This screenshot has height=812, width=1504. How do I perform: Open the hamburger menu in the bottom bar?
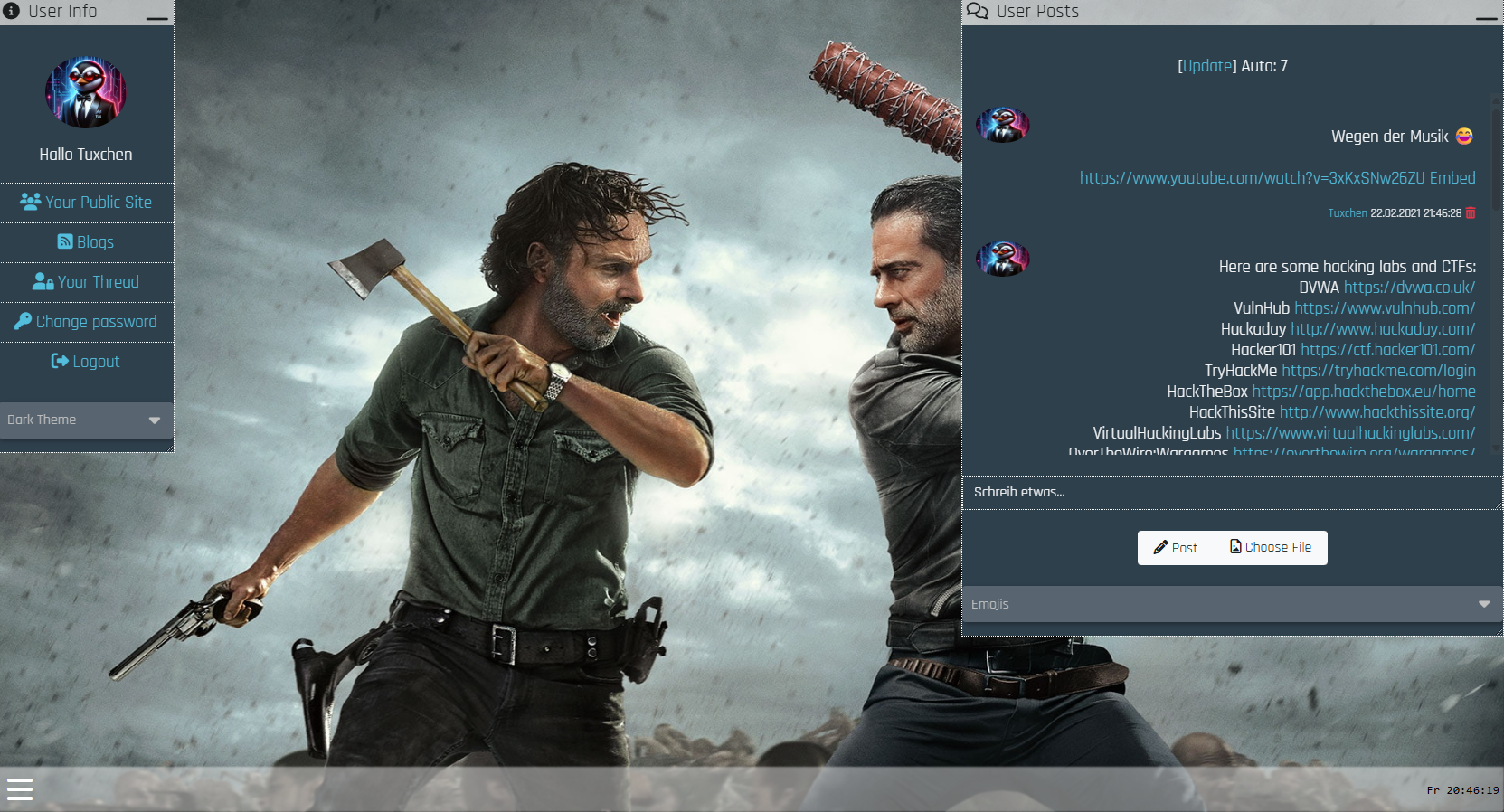[20, 789]
